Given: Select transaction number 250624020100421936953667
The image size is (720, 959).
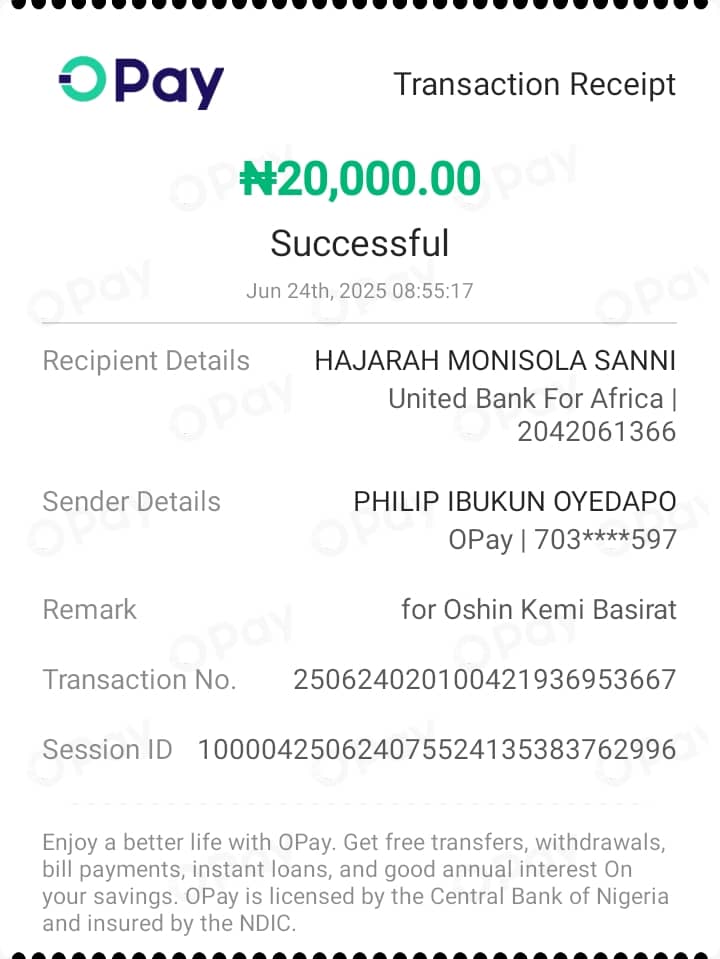Looking at the screenshot, I should click(485, 679).
